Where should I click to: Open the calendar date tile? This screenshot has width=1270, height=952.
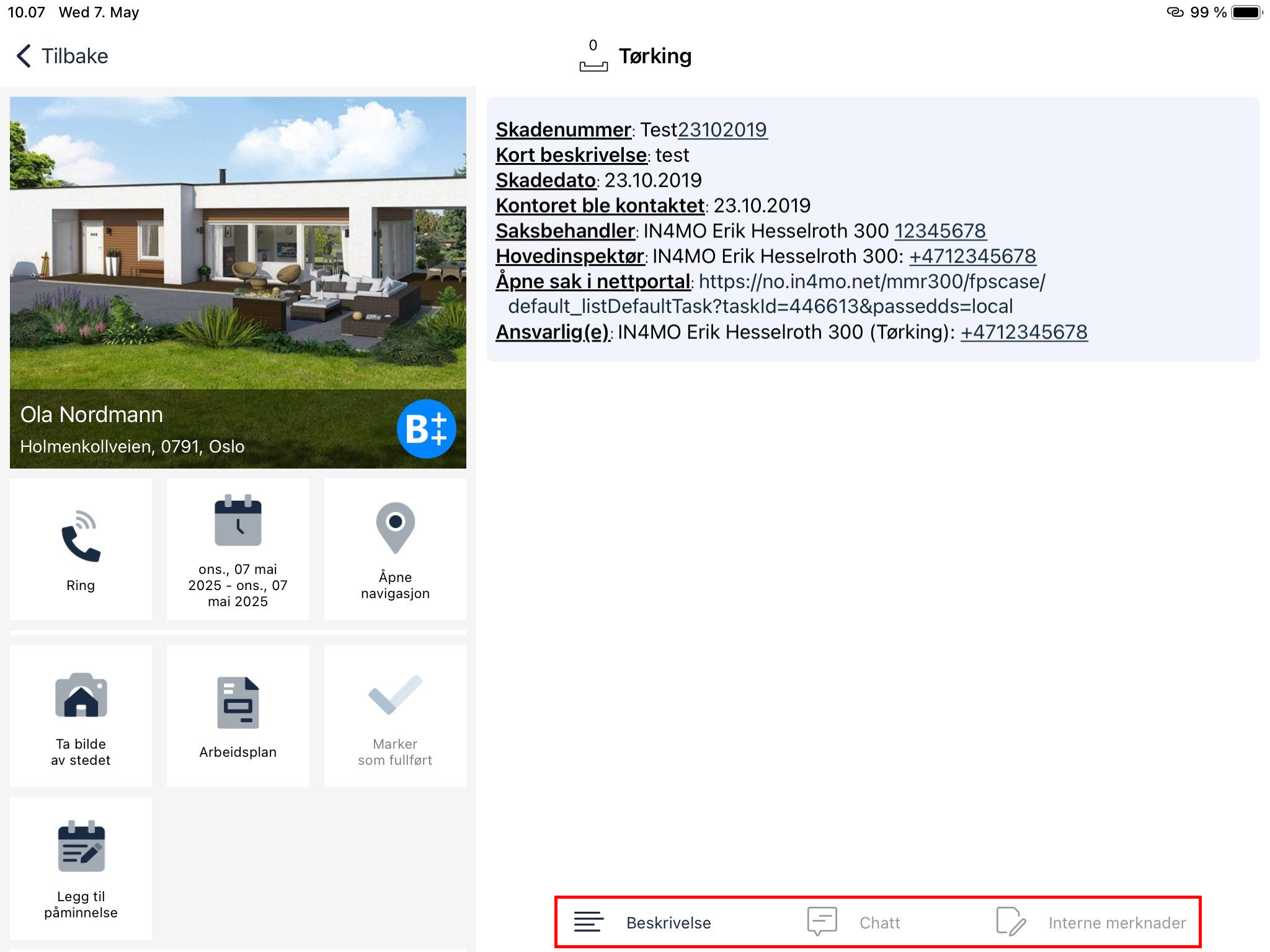(238, 549)
